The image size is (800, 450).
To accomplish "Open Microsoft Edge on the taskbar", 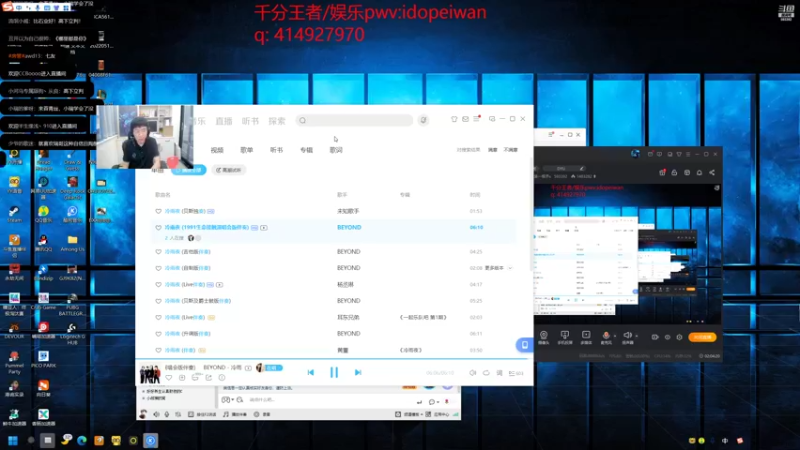I will 82,441.
